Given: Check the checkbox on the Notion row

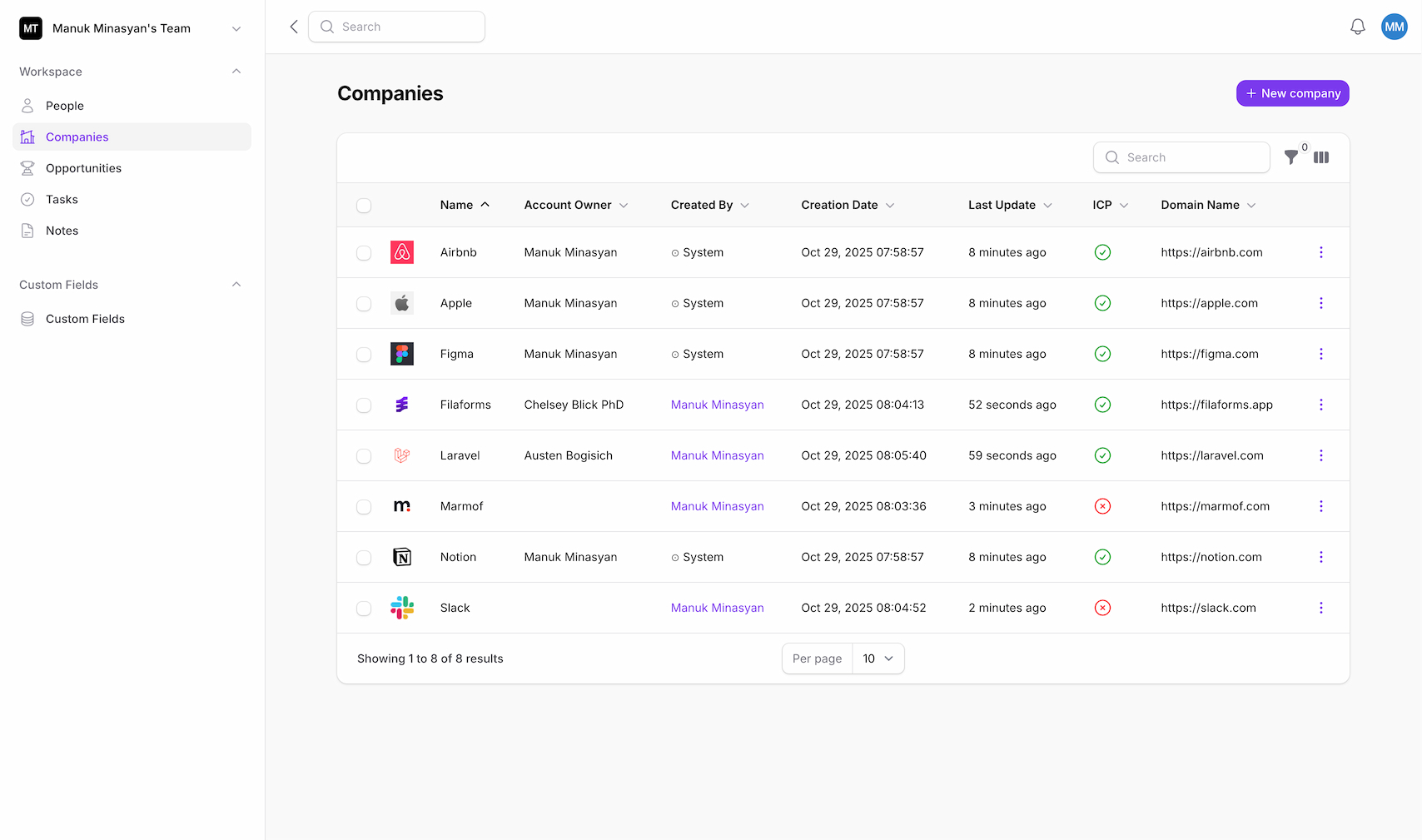Looking at the screenshot, I should coord(364,557).
